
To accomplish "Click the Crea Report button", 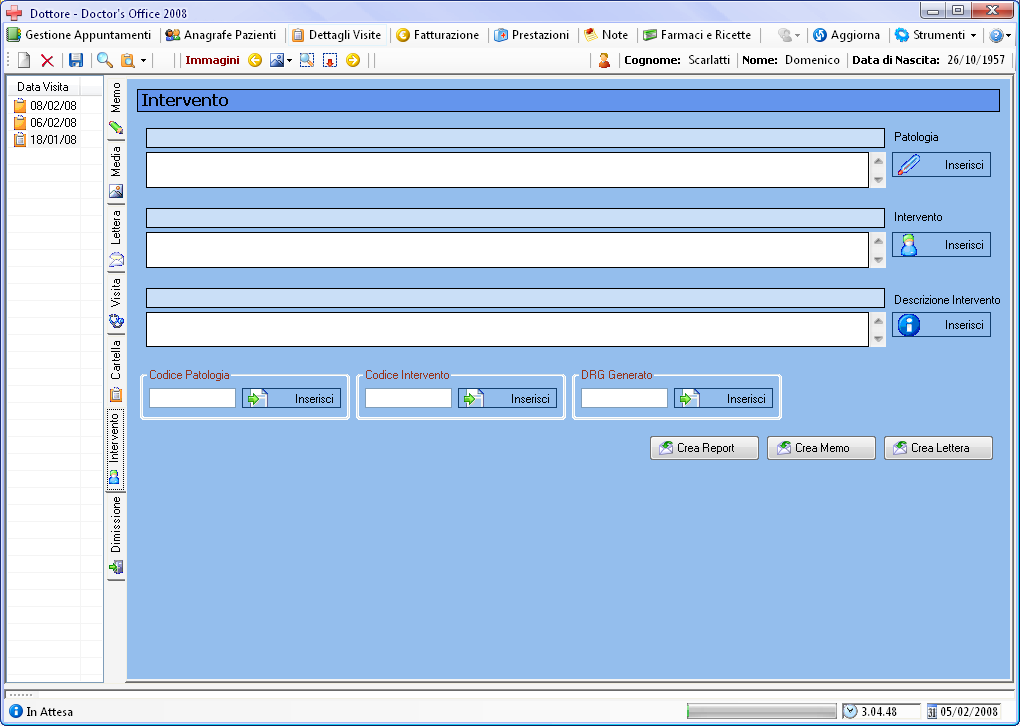I will coord(705,448).
